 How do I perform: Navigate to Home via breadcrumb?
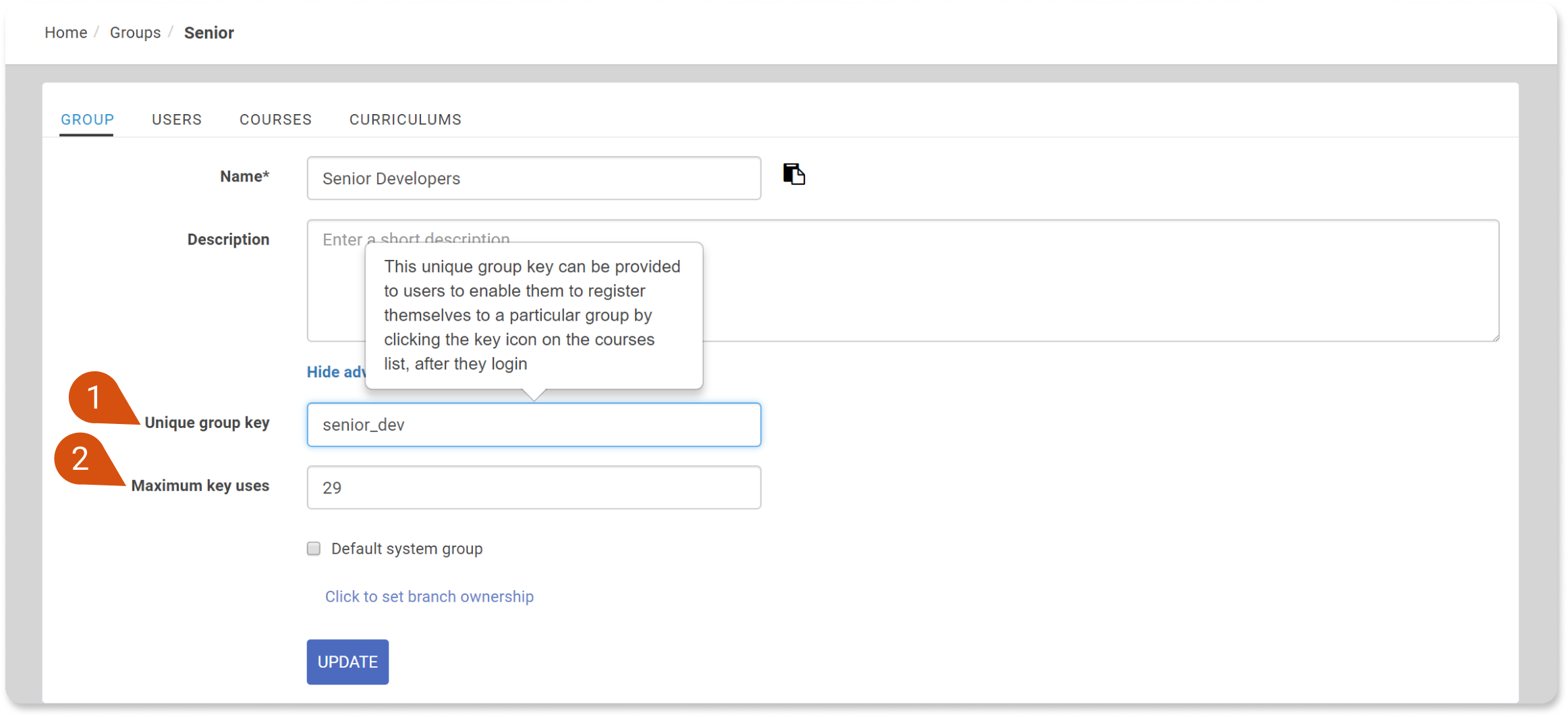65,32
